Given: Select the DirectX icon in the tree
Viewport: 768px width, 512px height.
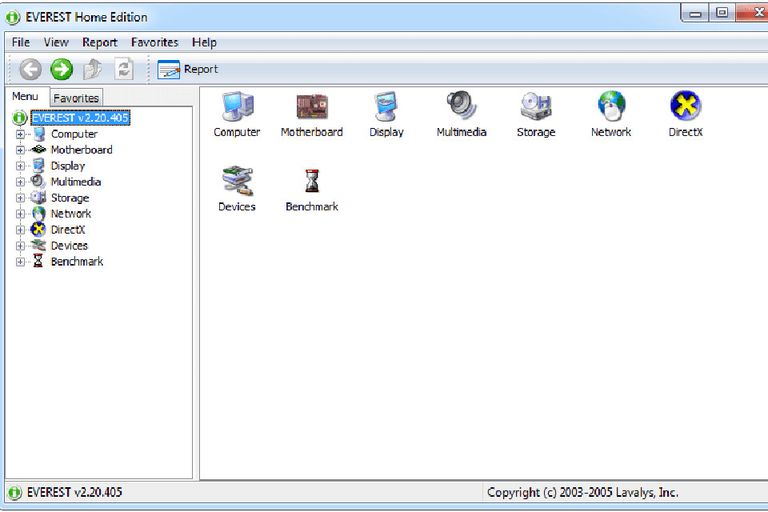Looking at the screenshot, I should pos(38,229).
